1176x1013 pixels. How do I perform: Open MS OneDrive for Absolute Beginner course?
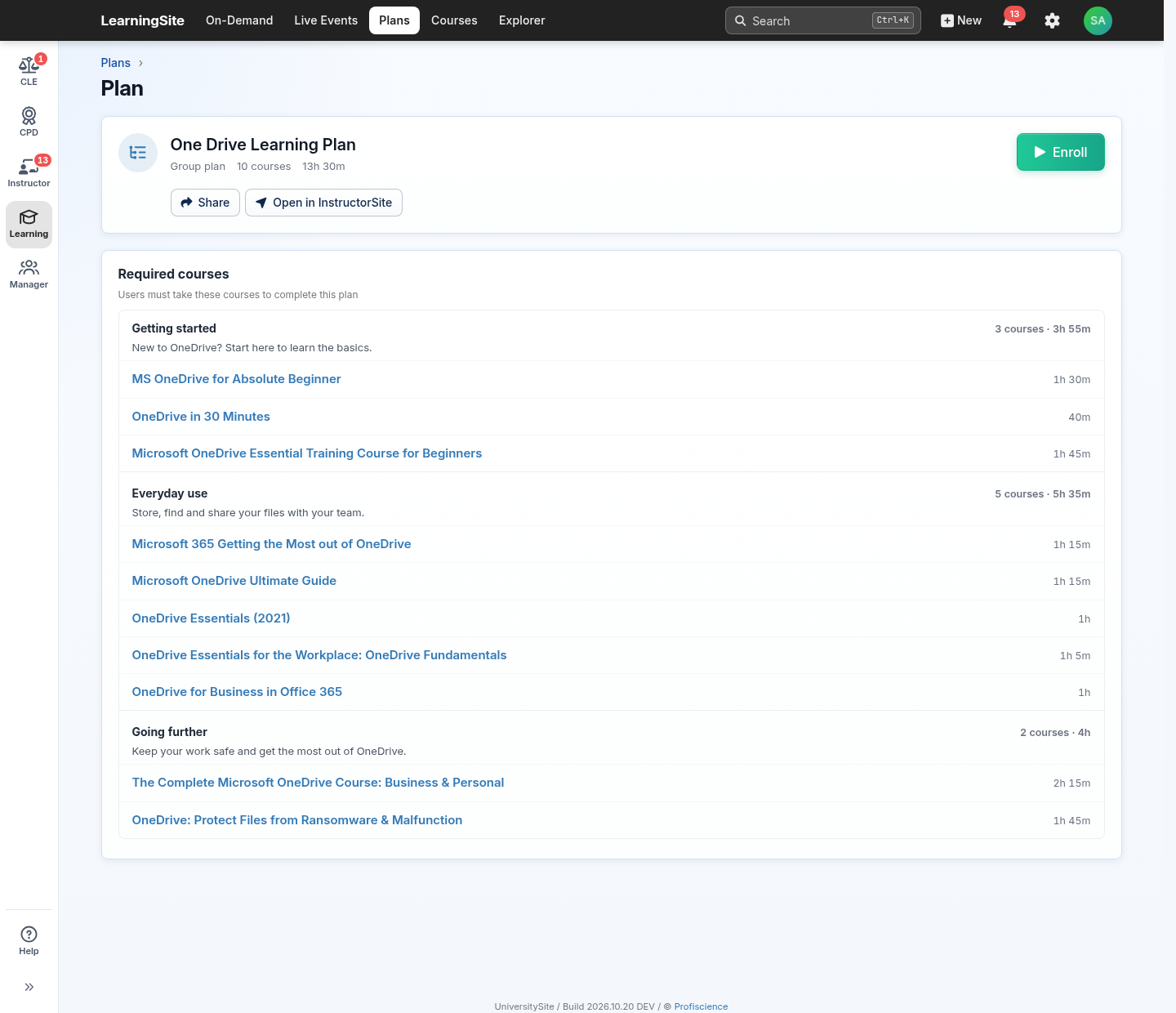[x=236, y=379]
